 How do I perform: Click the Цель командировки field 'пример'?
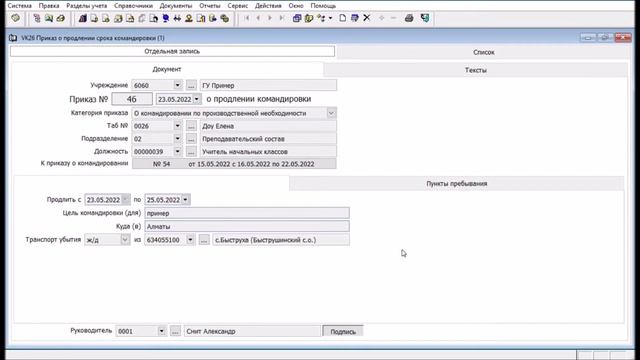[x=247, y=213]
